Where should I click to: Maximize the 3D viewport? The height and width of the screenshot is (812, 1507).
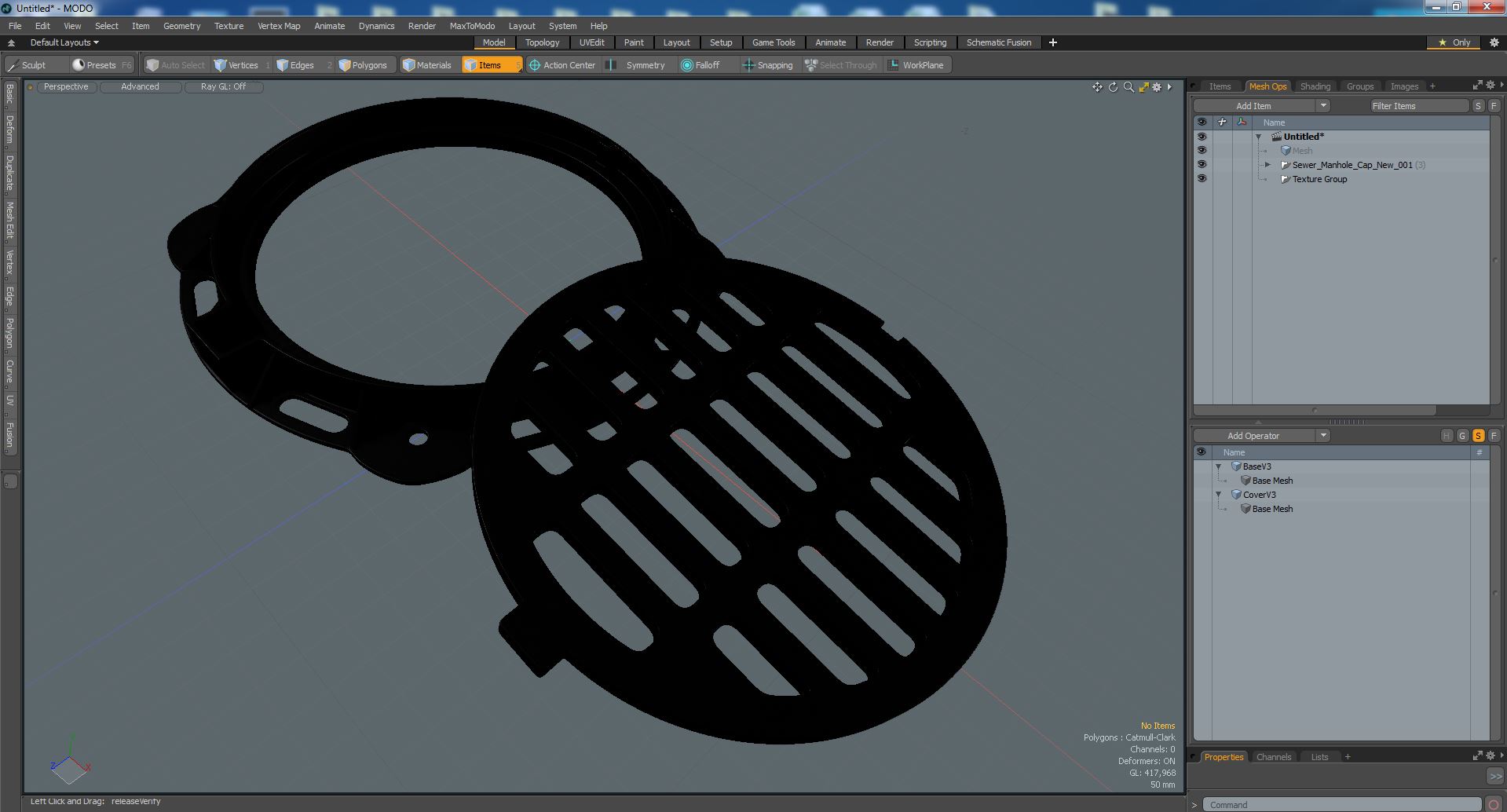click(1143, 87)
